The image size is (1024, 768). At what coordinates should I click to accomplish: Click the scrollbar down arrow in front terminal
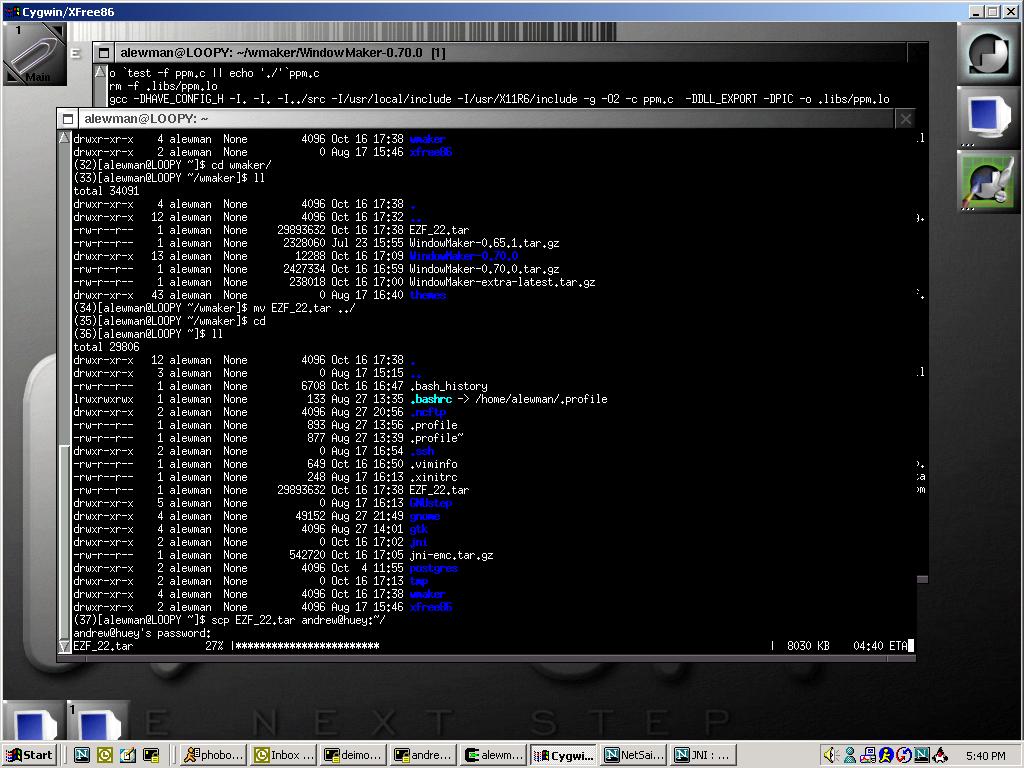click(x=65, y=647)
